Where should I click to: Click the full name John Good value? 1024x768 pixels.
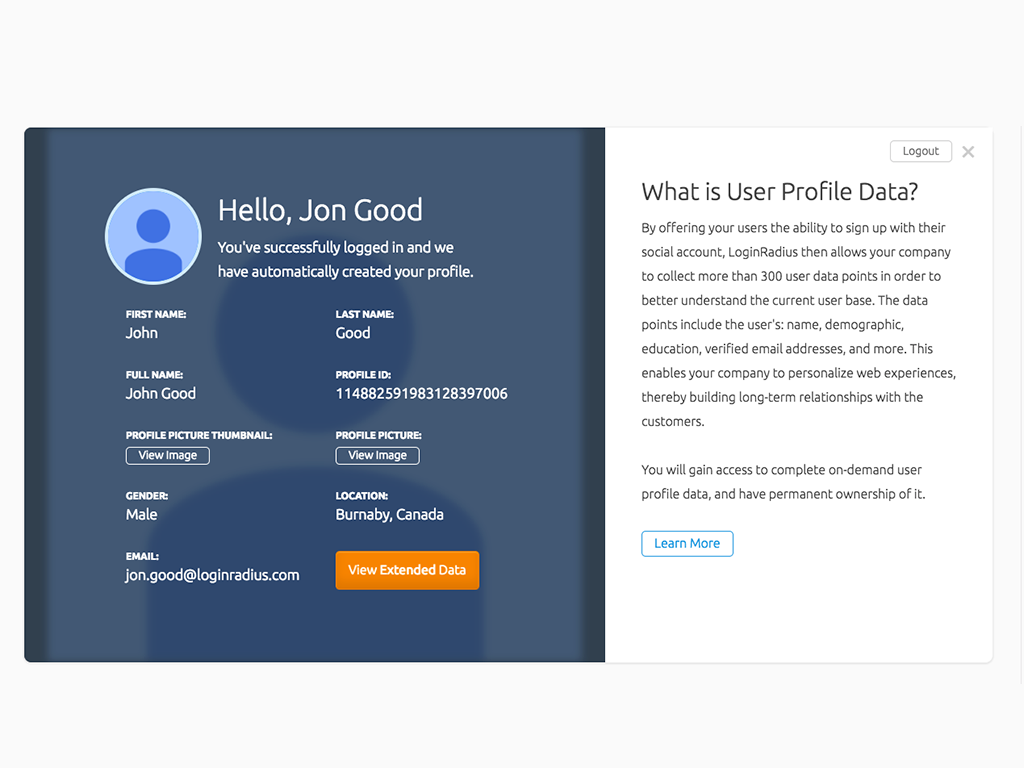(160, 394)
